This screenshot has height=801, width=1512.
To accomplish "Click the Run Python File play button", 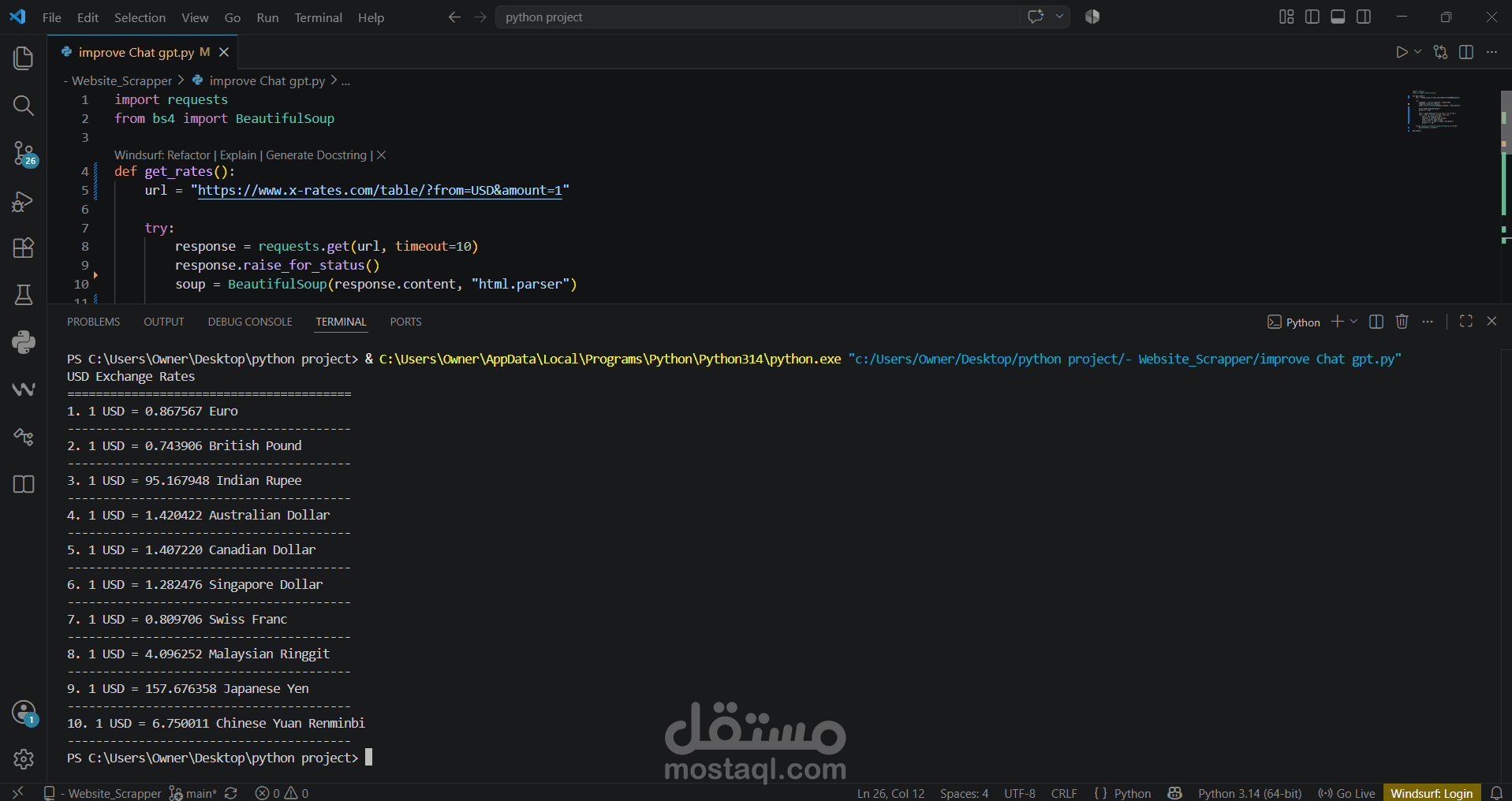I will tap(1402, 52).
